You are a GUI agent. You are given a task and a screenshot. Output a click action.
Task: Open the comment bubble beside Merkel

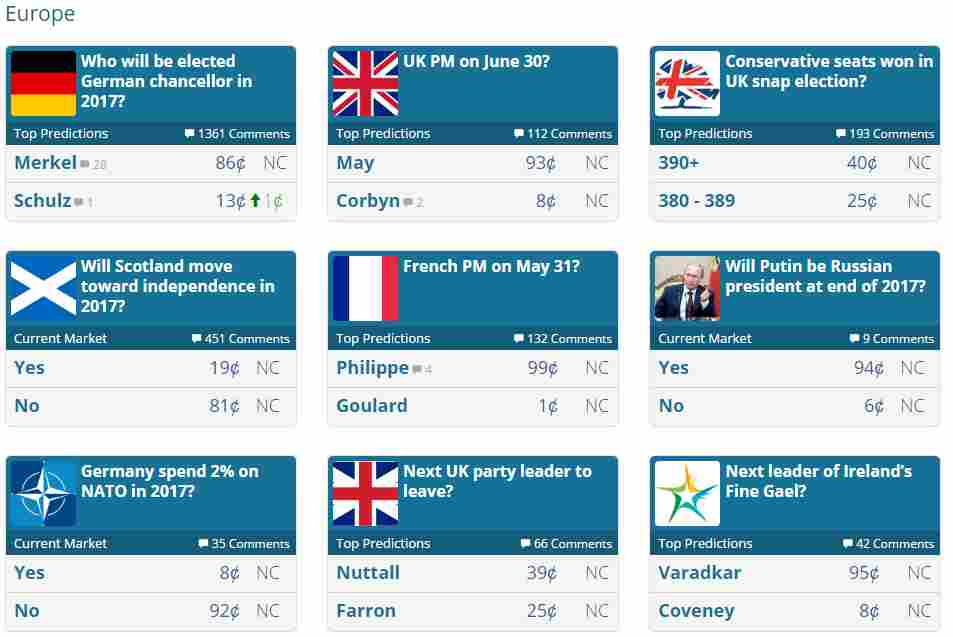tap(85, 164)
